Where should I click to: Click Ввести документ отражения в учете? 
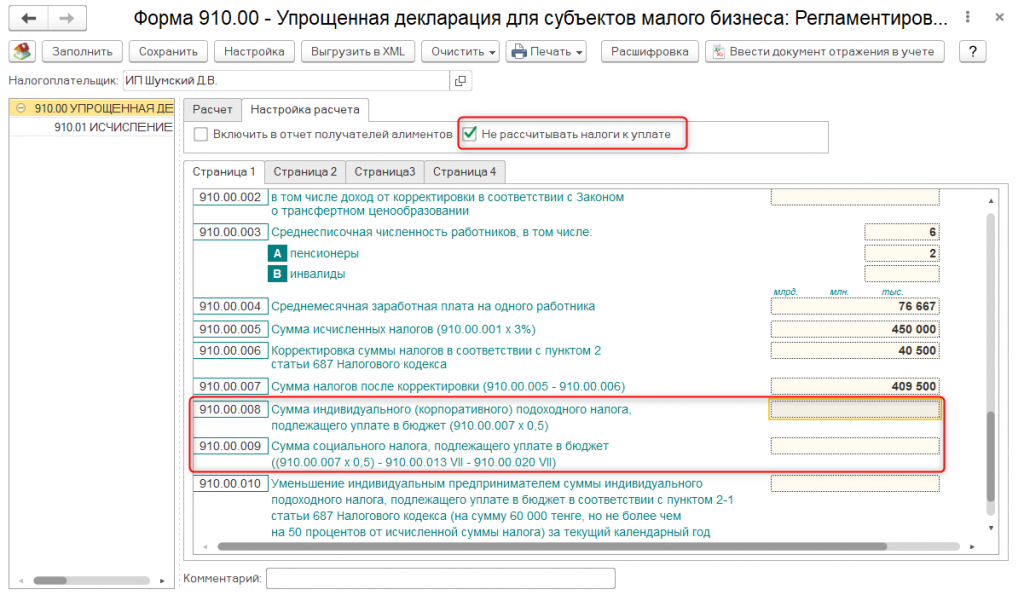(824, 52)
